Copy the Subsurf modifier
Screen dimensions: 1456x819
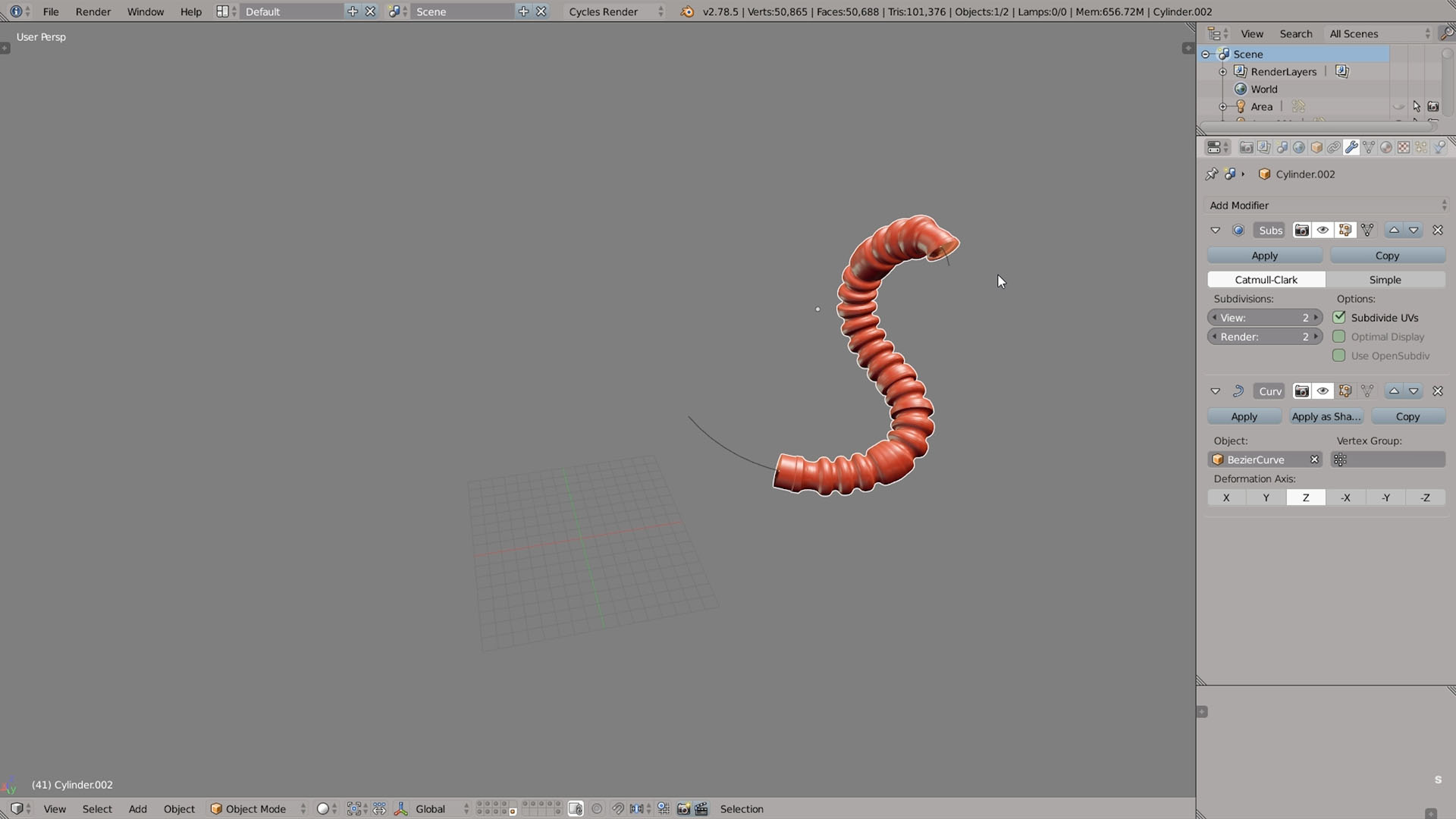pos(1387,256)
